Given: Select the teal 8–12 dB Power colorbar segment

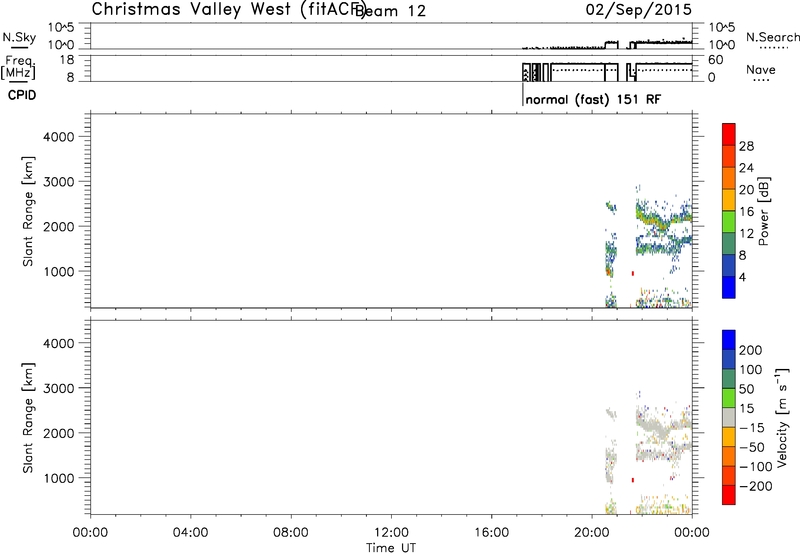Looking at the screenshot, I should pos(729,243).
